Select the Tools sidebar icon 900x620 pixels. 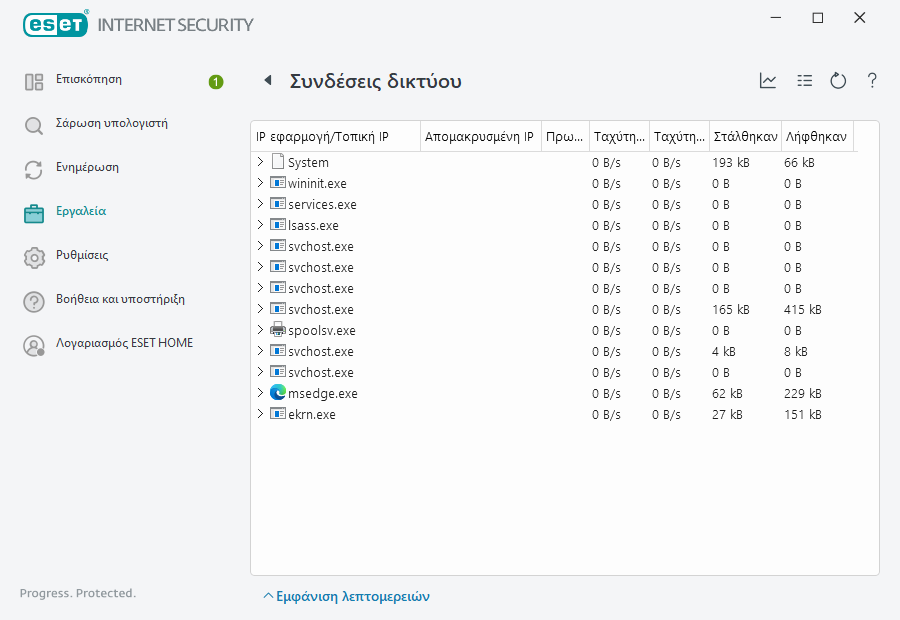click(80, 212)
